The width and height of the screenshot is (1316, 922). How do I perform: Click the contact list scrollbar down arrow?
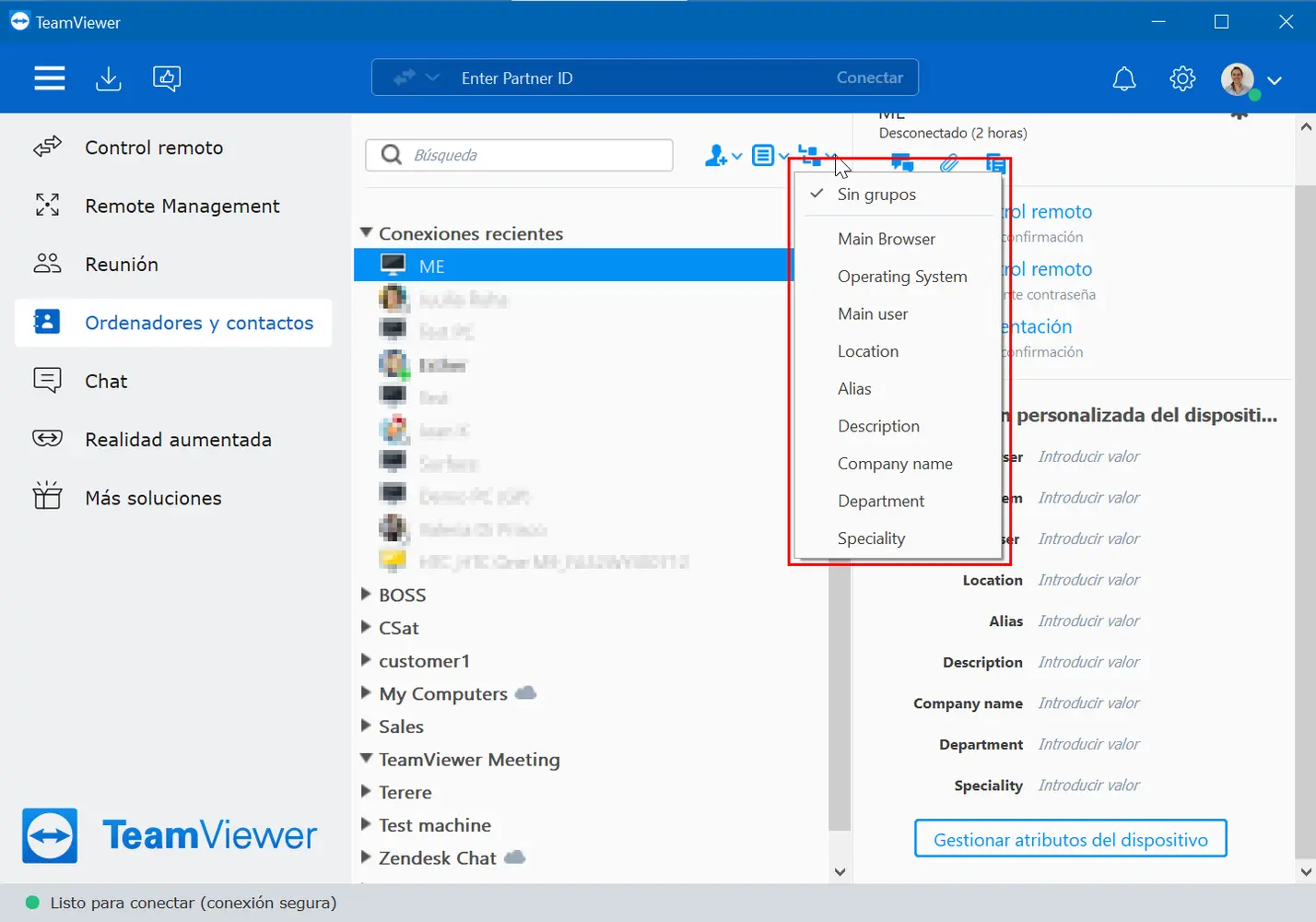click(x=840, y=871)
